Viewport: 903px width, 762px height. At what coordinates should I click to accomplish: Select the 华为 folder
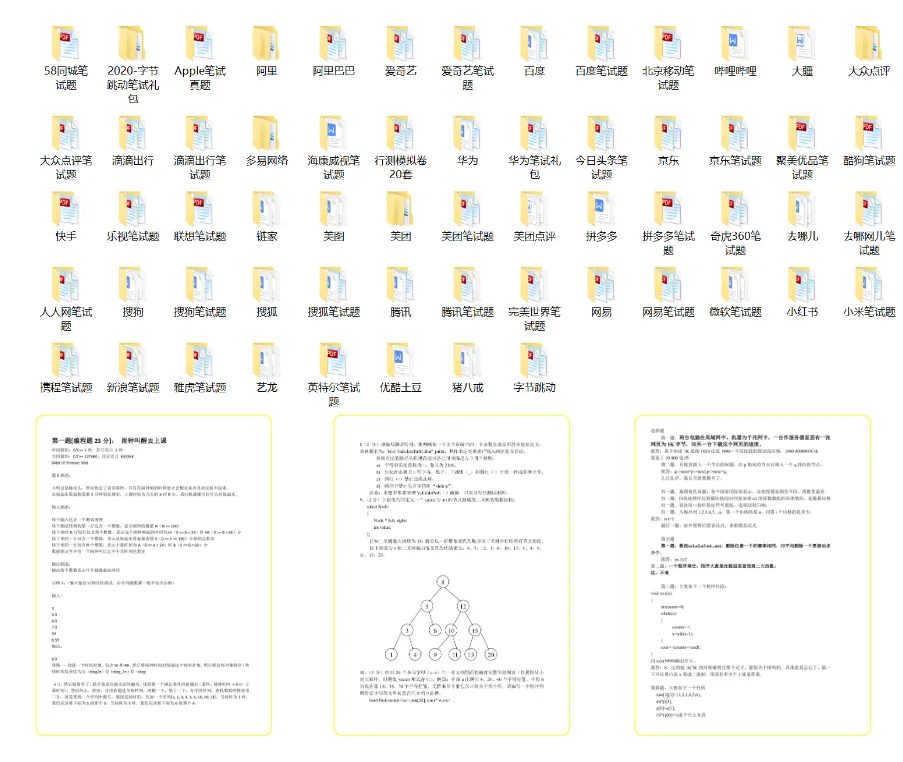click(x=468, y=133)
